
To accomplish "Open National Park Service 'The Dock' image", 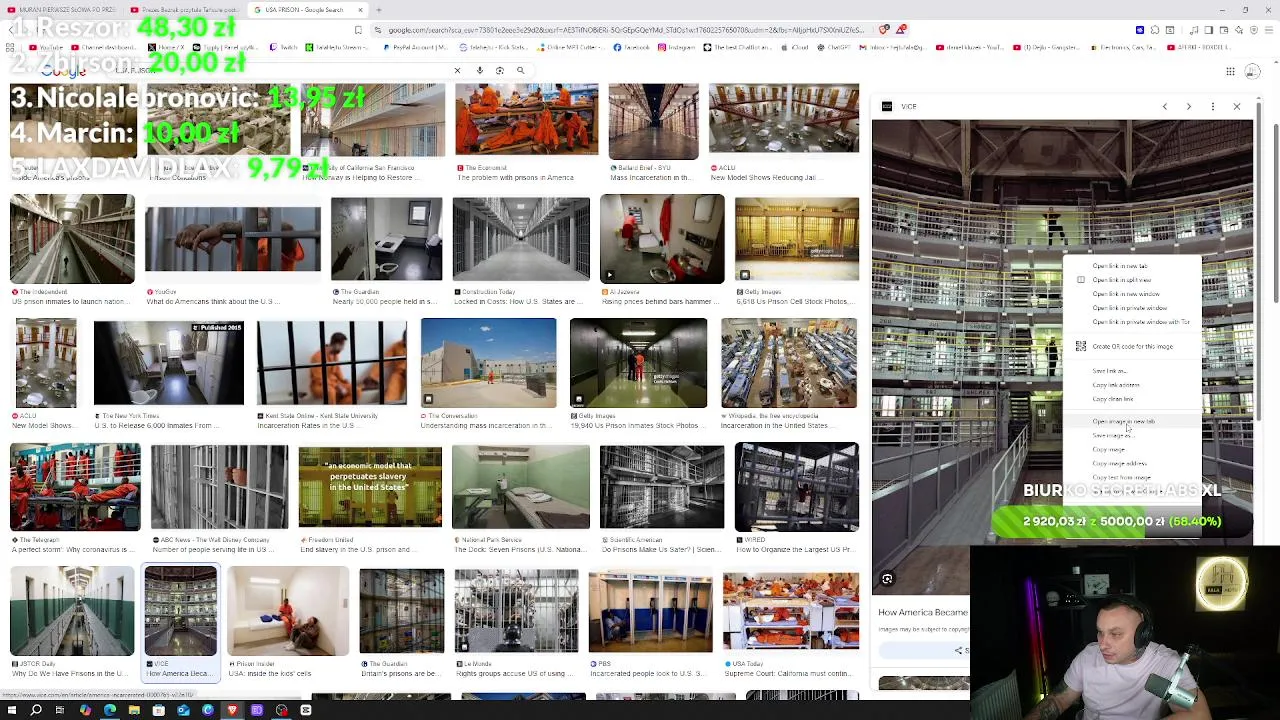I will [521, 487].
